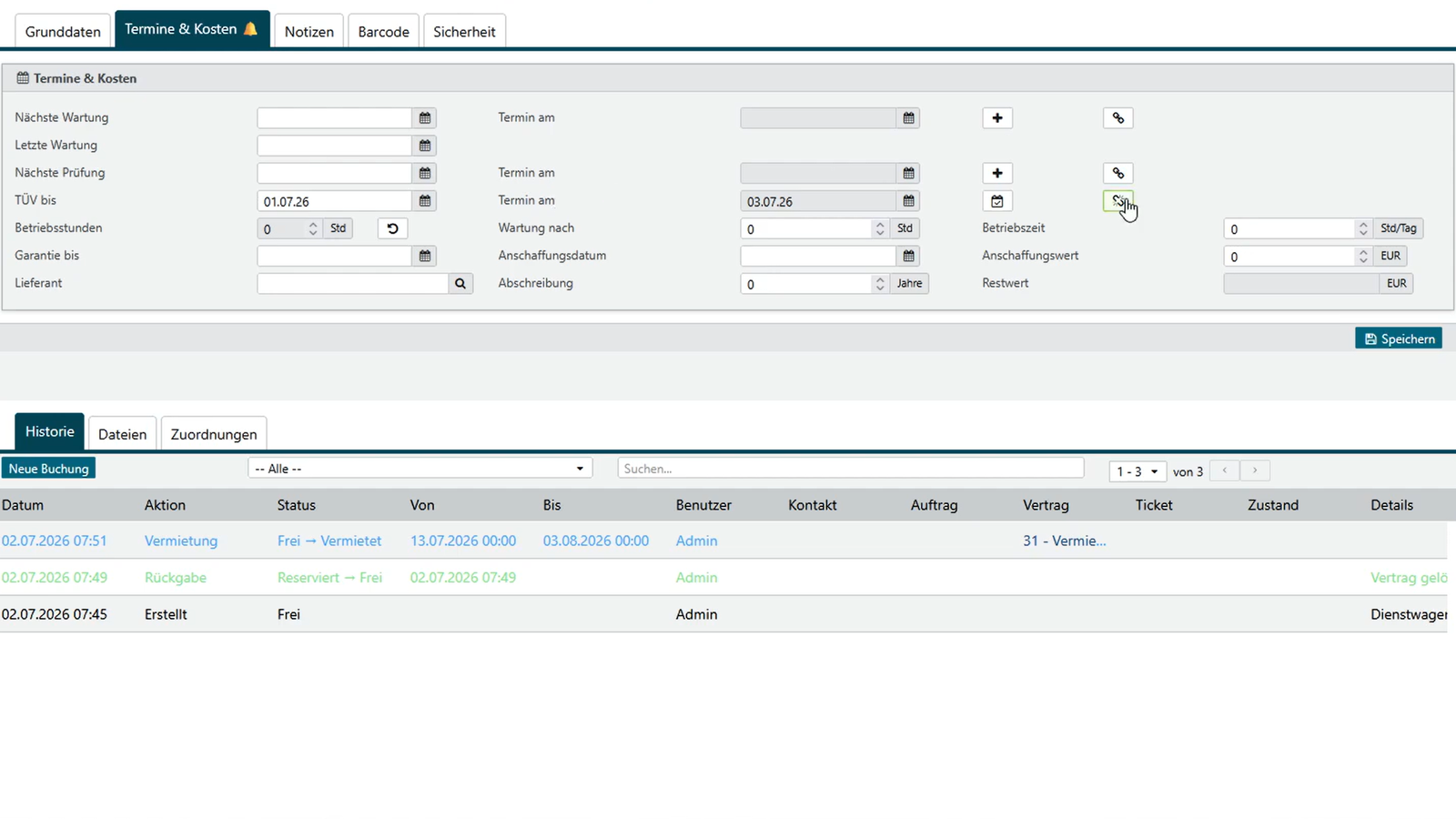Viewport: 1456px width, 819px height.
Task: Open contract link '31 - Vermie...'
Action: tap(1065, 541)
